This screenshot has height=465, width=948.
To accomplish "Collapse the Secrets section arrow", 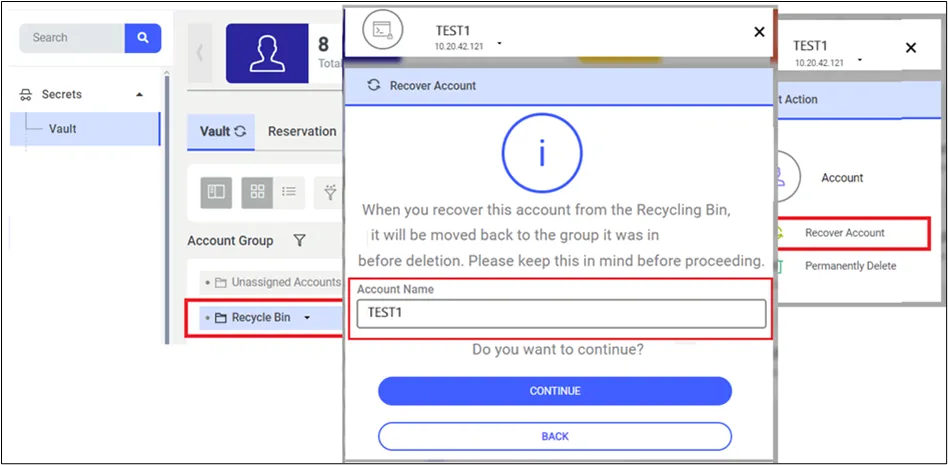I will tap(140, 95).
